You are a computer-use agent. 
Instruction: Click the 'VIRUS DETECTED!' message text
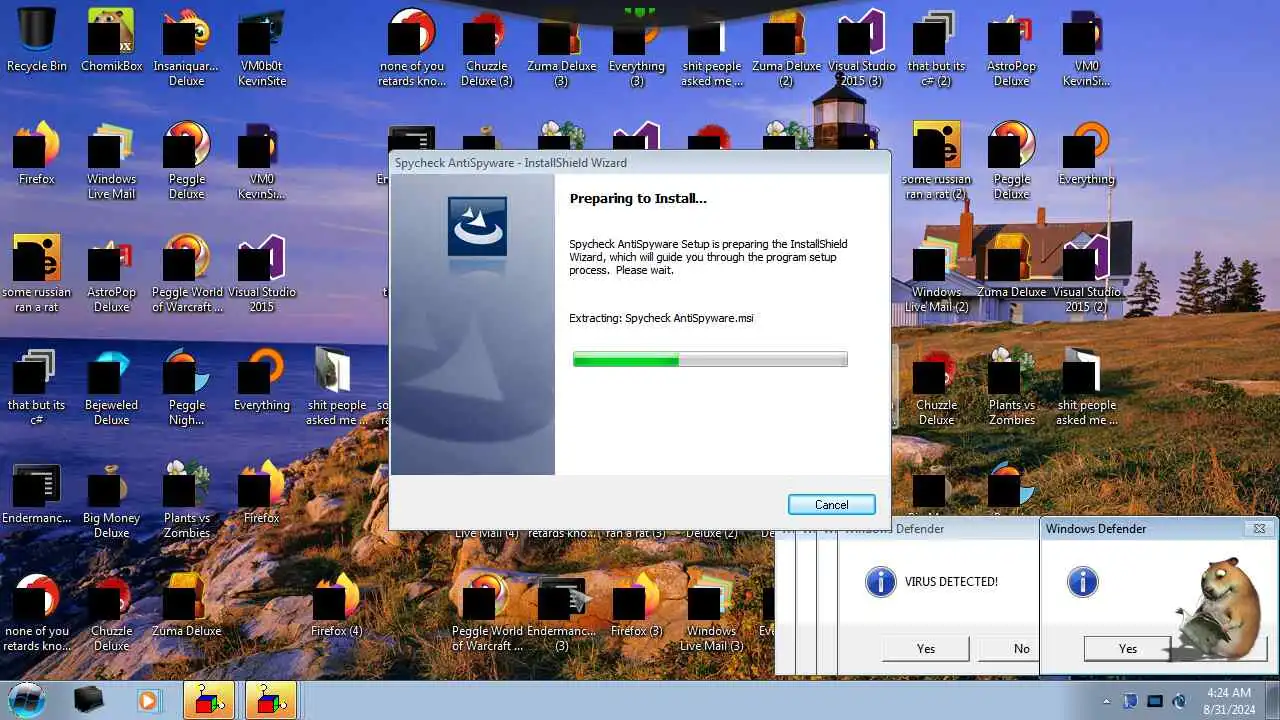pos(951,581)
